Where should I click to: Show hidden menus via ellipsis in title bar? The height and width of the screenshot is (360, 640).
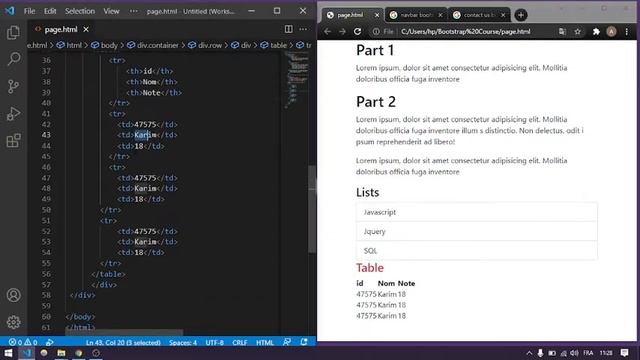coord(133,11)
